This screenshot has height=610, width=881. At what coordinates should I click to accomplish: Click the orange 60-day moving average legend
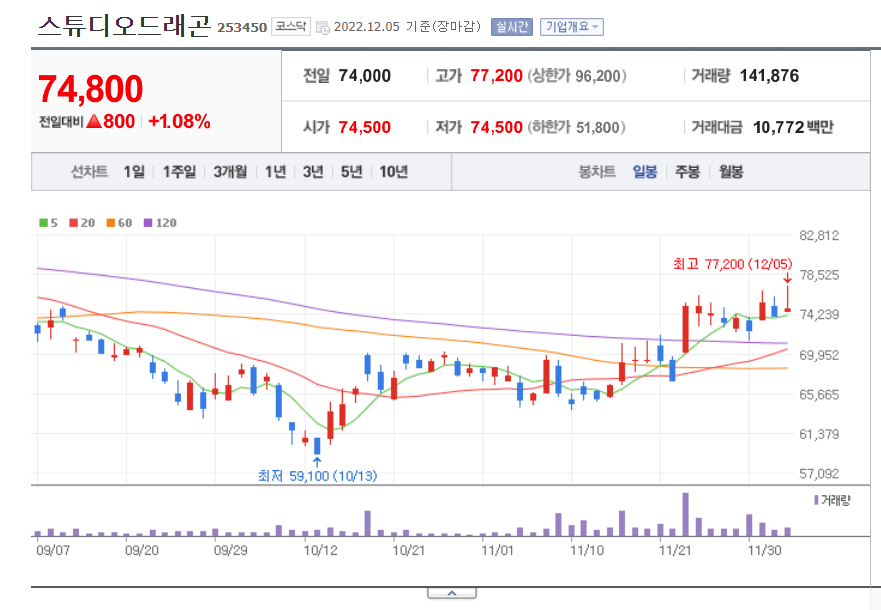click(119, 223)
